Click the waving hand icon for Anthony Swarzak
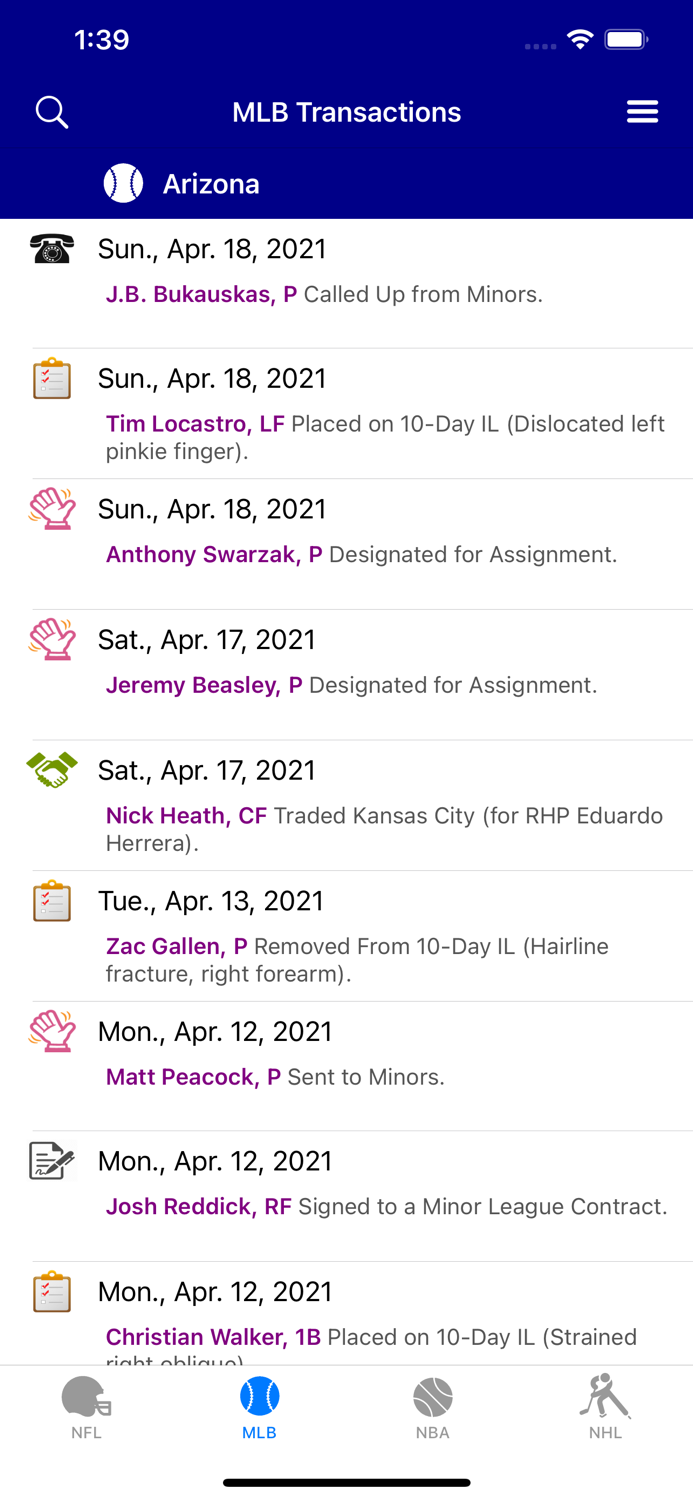693x1500 pixels. tap(51, 509)
